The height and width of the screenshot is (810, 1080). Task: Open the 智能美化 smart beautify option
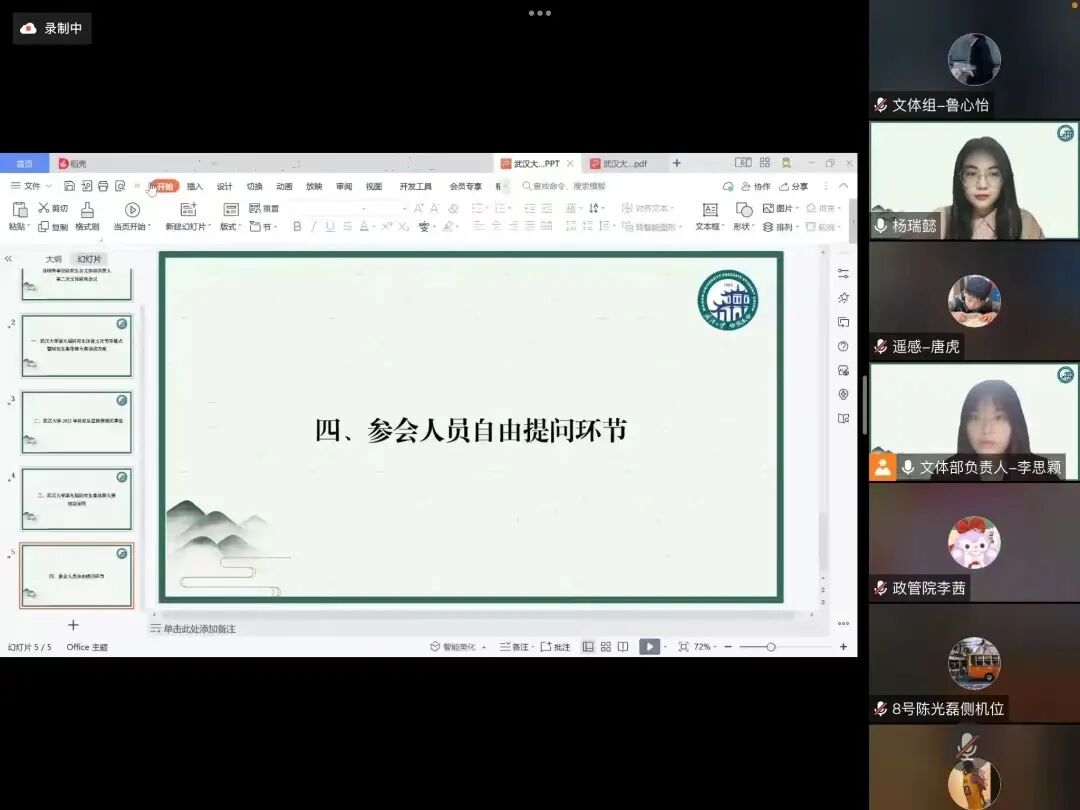(458, 647)
